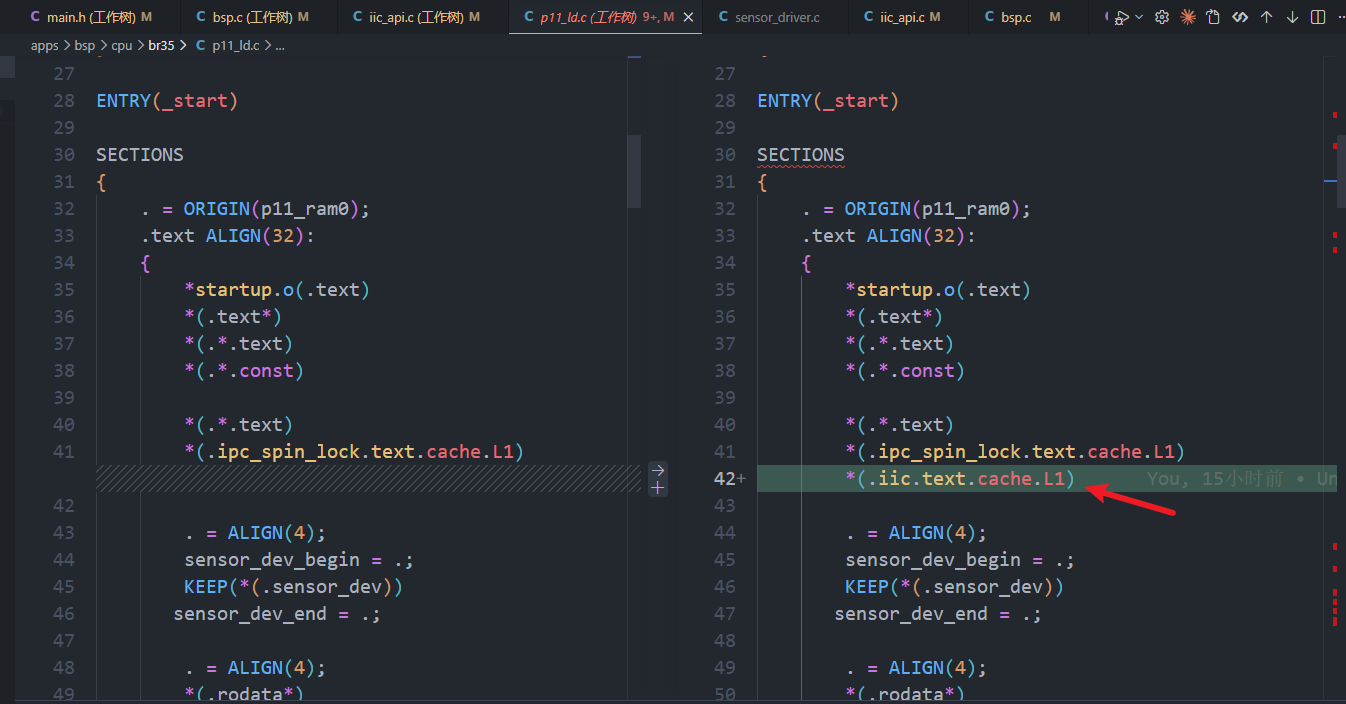Screen dimensions: 1346x704
Task: Go to next change with down arrow
Action: coord(1292,17)
